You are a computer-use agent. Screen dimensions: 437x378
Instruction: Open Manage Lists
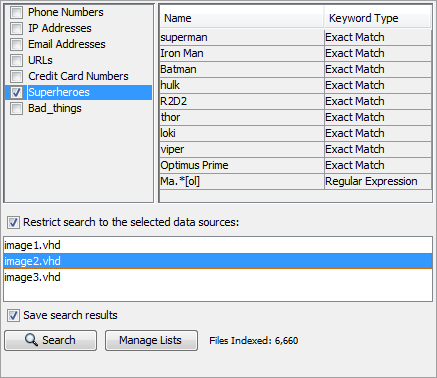pyautogui.click(x=151, y=340)
